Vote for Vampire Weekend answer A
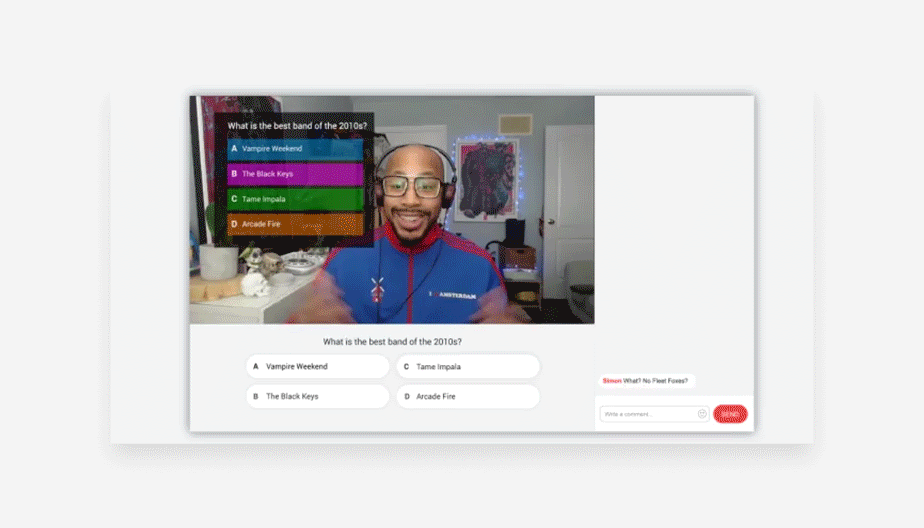 (318, 367)
